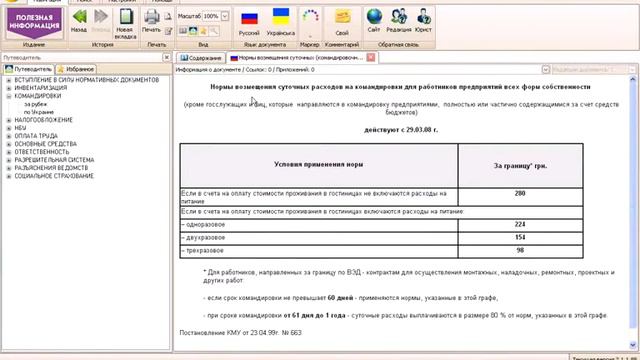
Task: Click the search magnifier icon in Вид group
Action: [x=213, y=31]
